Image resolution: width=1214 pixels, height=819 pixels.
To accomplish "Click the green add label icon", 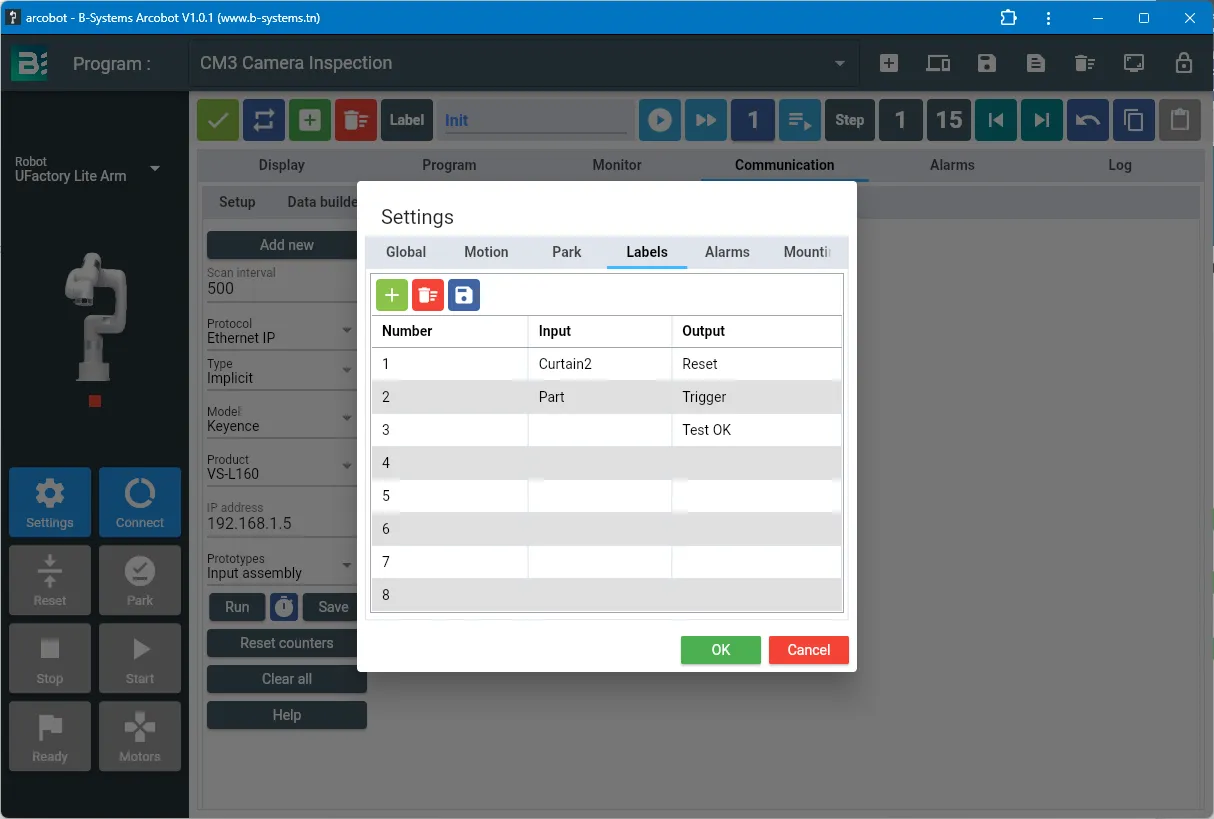I will coord(392,295).
